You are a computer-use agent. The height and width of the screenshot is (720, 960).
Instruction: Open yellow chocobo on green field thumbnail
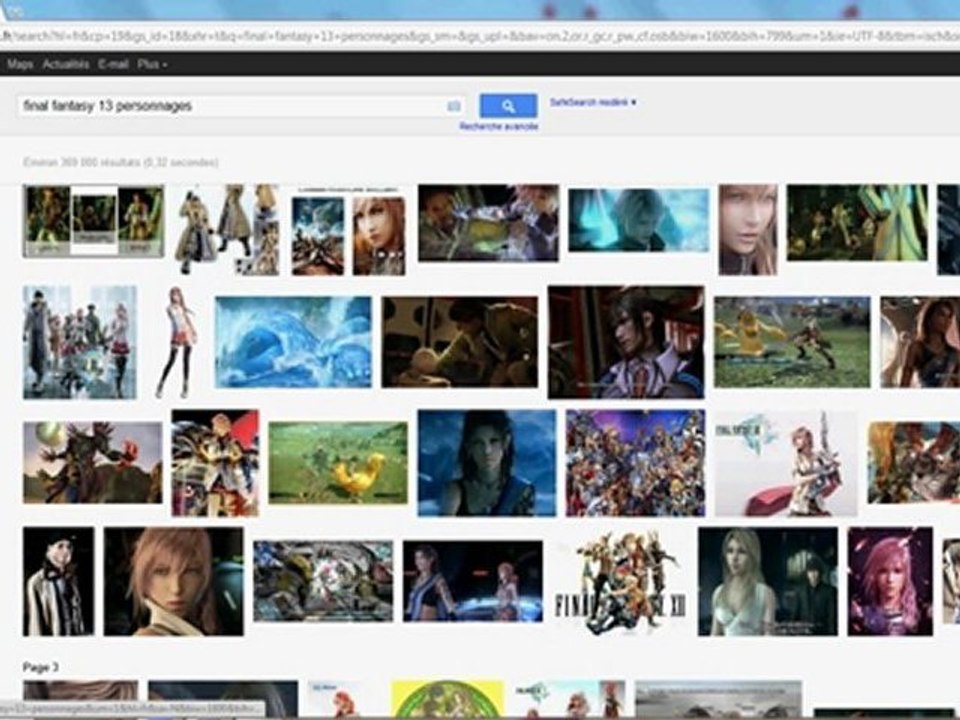pyautogui.click(x=338, y=463)
